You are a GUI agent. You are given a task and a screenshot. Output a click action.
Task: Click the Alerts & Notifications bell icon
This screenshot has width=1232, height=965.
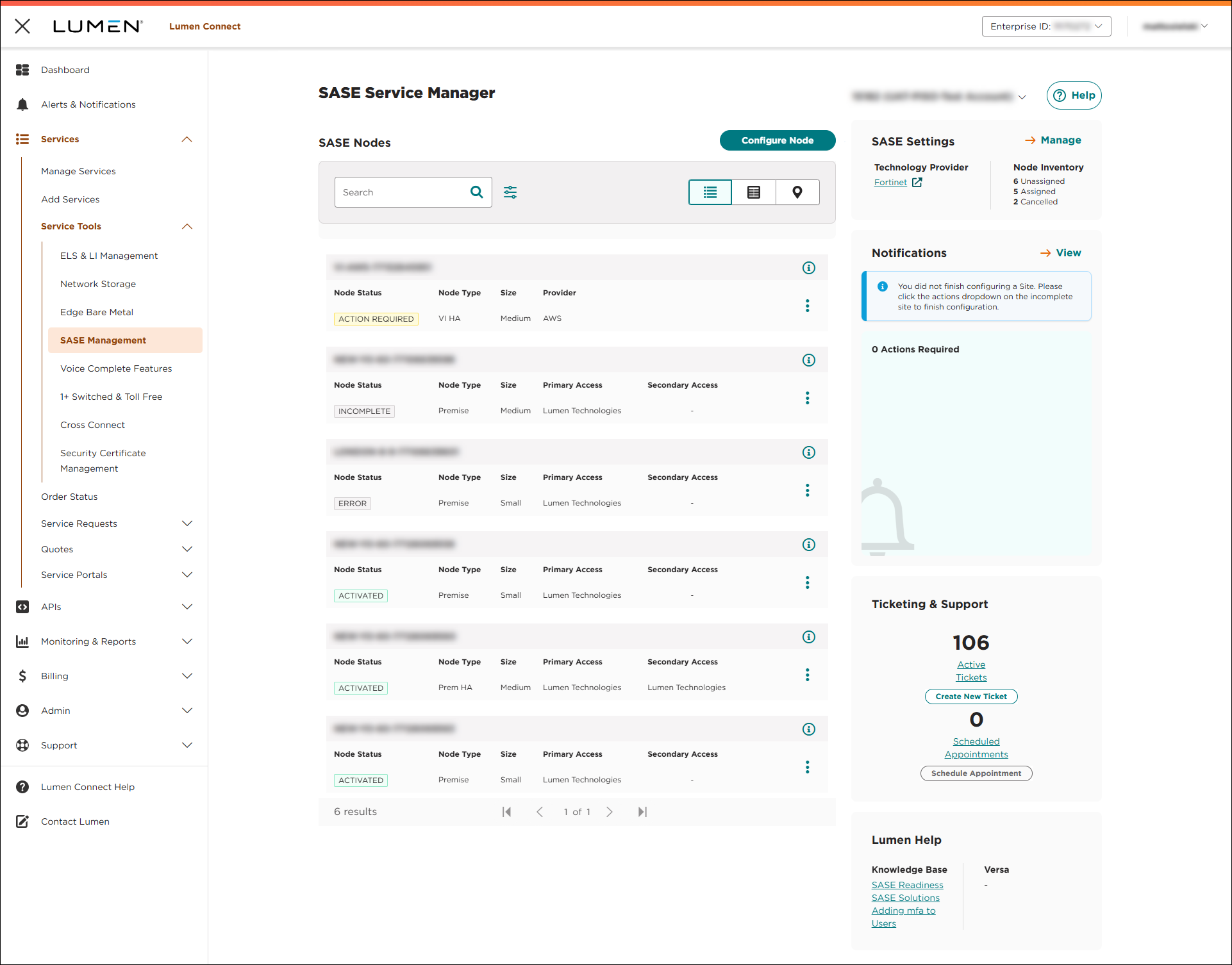[x=22, y=104]
